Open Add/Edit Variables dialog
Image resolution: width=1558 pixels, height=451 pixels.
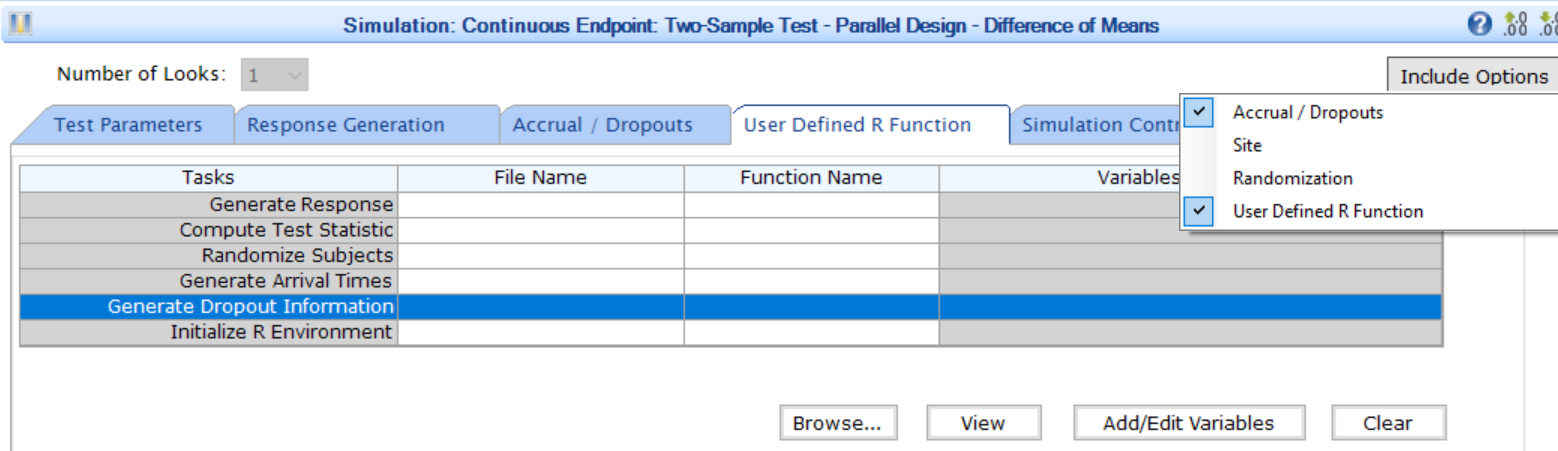coord(1188,423)
